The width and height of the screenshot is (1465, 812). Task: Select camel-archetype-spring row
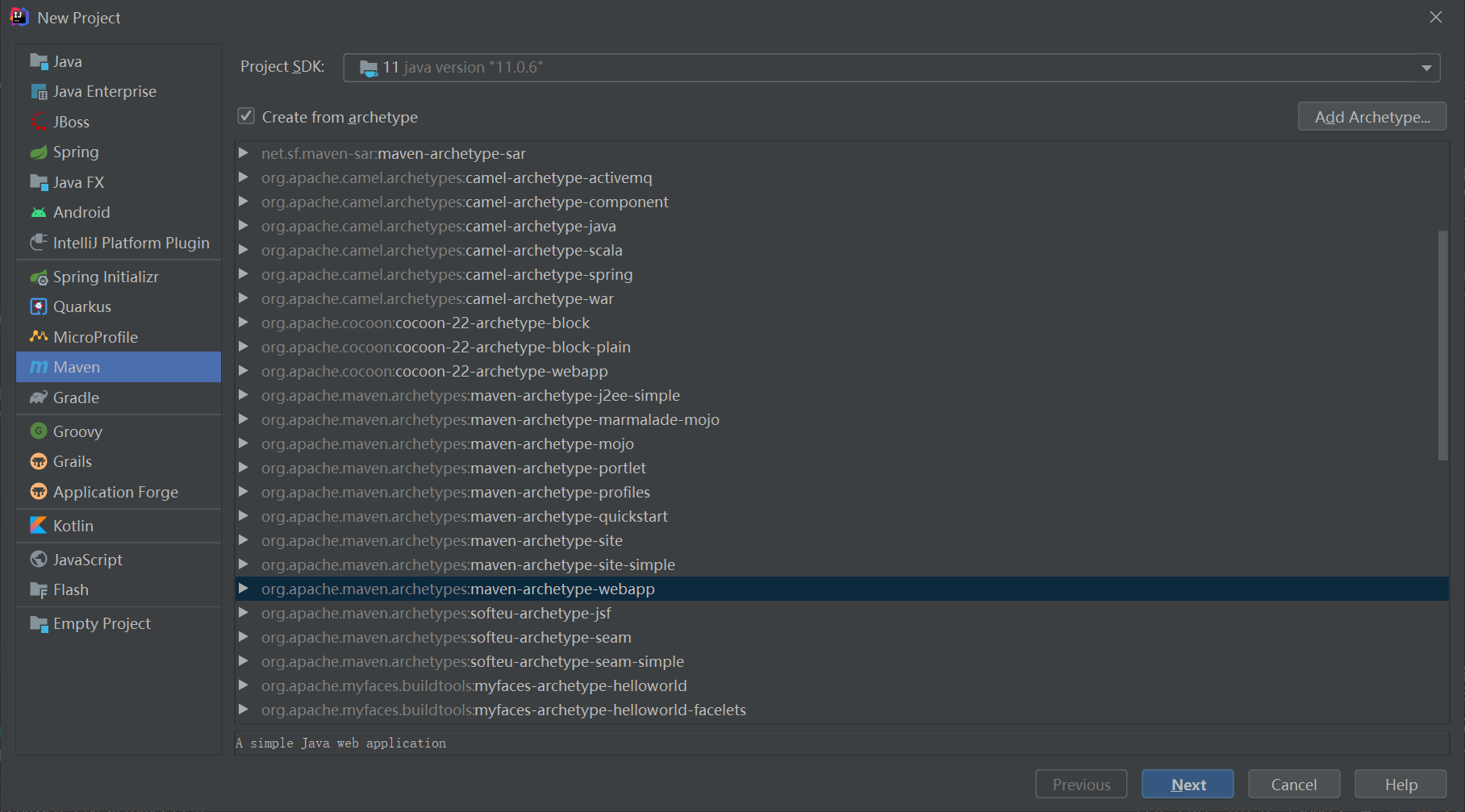click(x=841, y=274)
